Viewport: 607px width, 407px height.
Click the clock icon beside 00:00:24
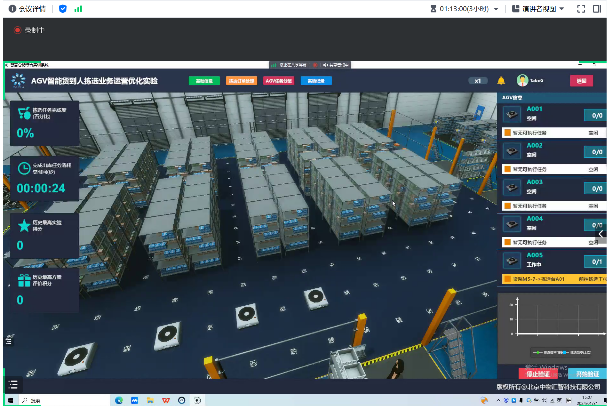(x=20, y=169)
